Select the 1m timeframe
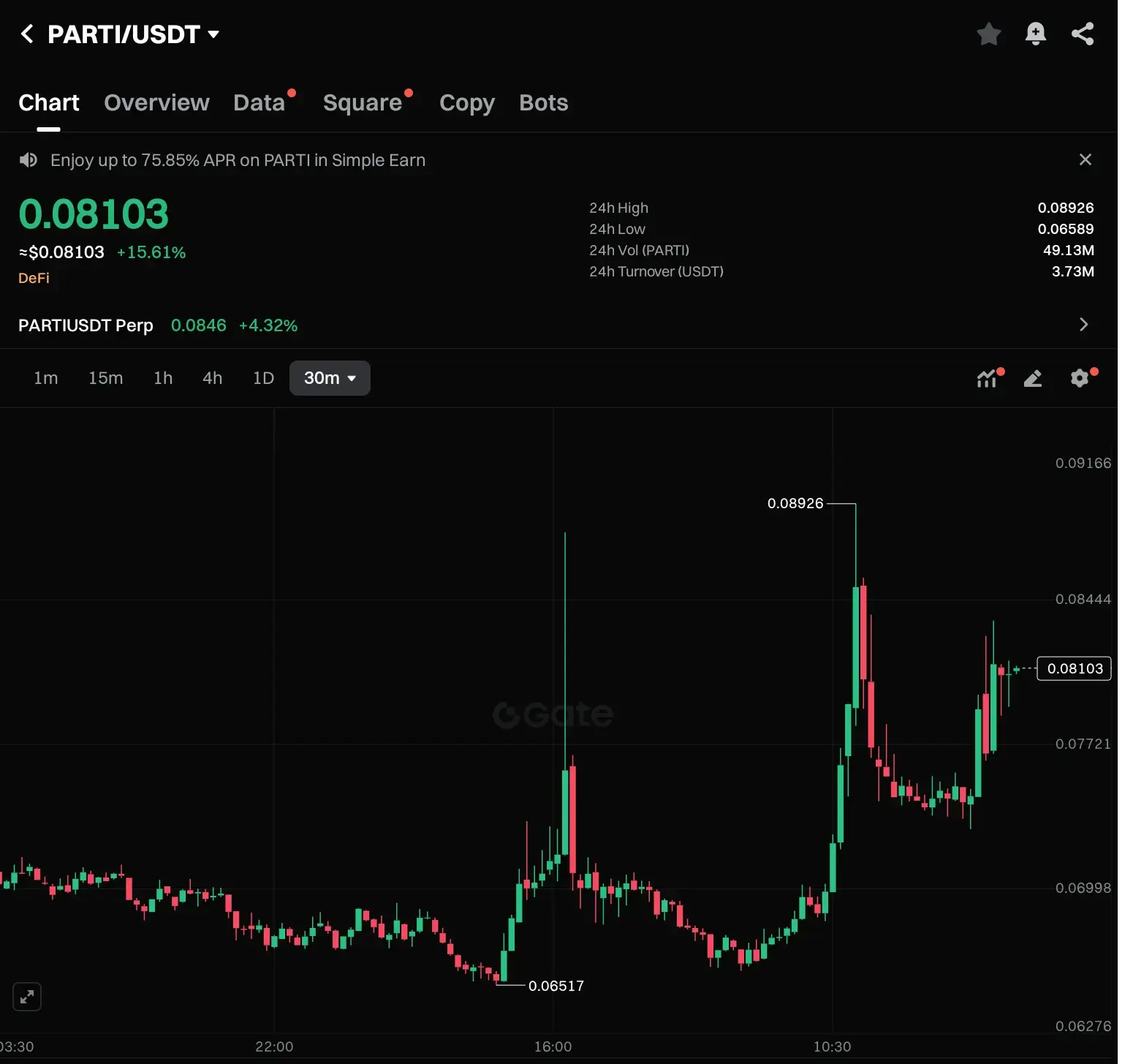 coord(46,378)
